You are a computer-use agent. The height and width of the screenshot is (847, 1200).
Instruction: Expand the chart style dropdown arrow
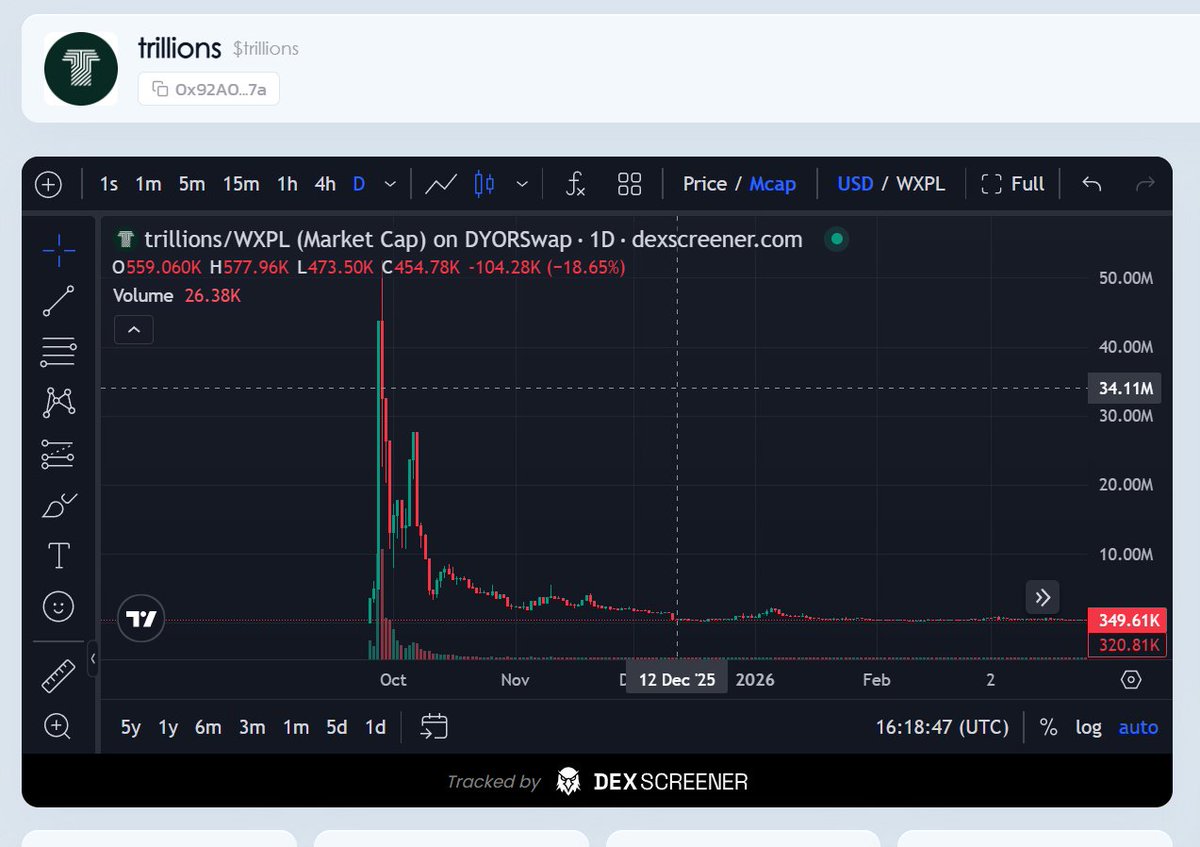(x=522, y=184)
